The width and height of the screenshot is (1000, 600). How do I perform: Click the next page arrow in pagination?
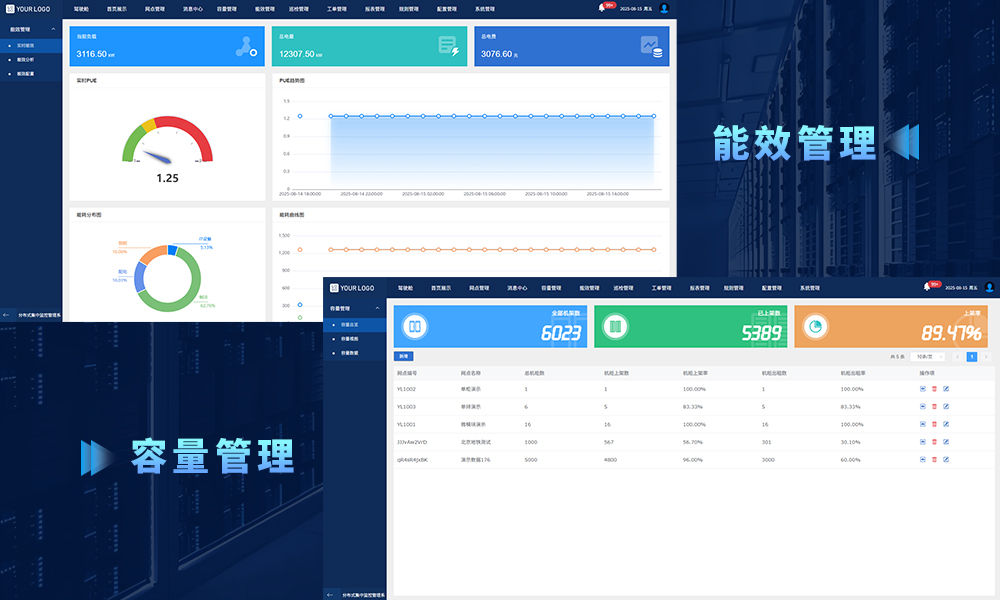(x=986, y=356)
